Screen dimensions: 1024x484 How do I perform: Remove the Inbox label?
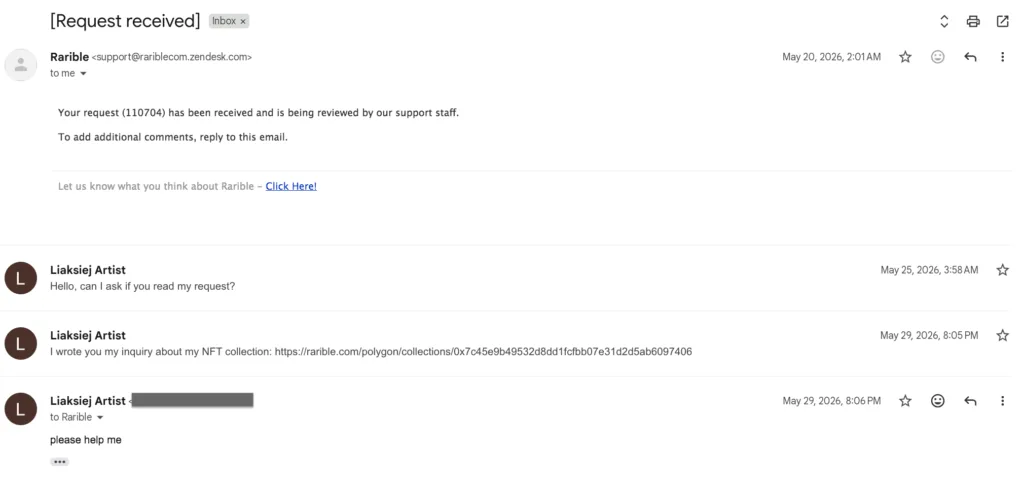pyautogui.click(x=243, y=22)
